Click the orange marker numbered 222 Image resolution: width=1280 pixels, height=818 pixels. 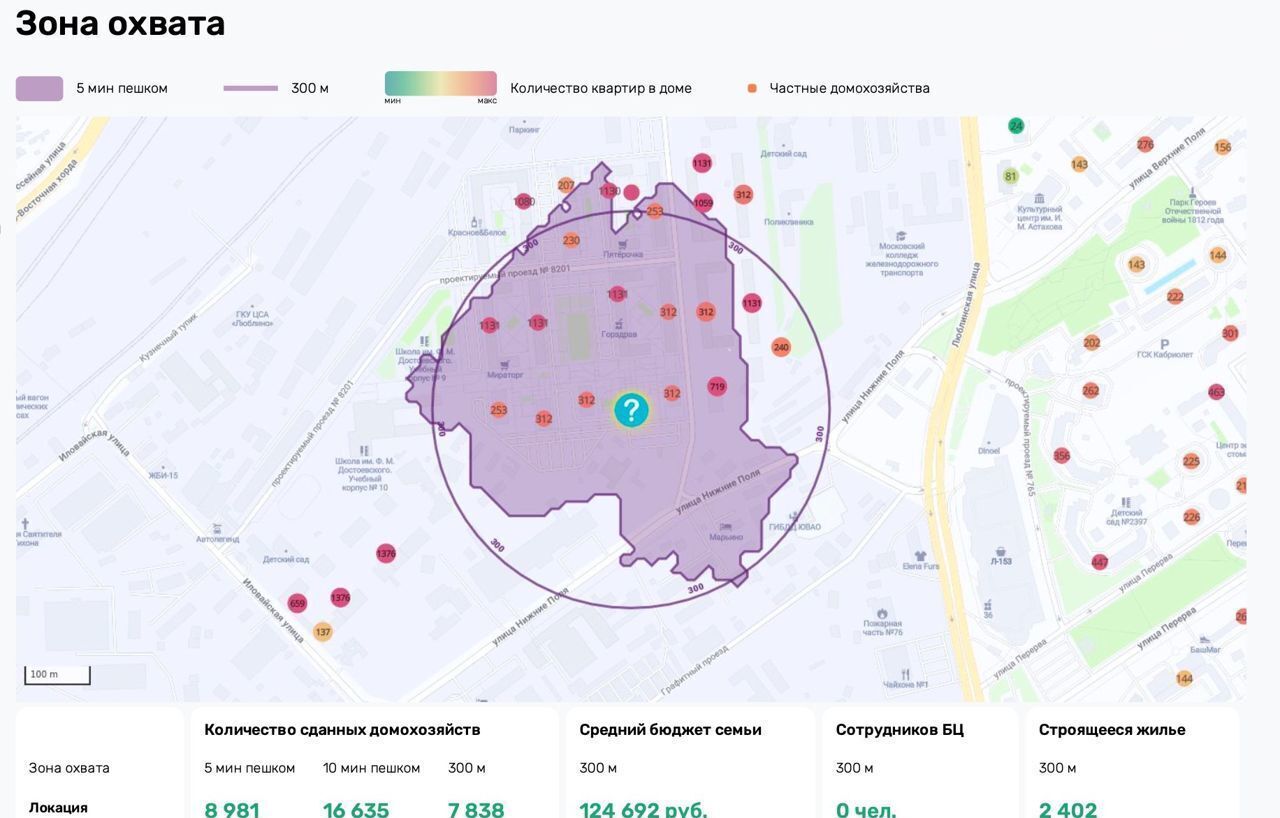(1175, 297)
